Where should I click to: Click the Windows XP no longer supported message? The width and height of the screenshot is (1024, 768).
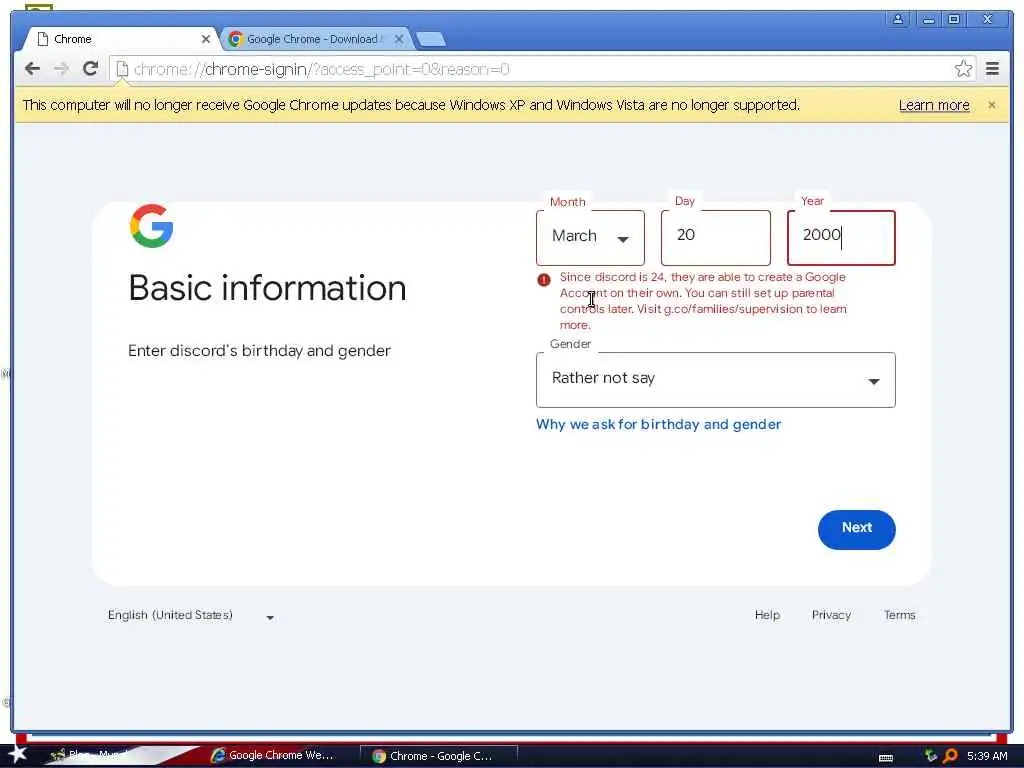[x=411, y=105]
